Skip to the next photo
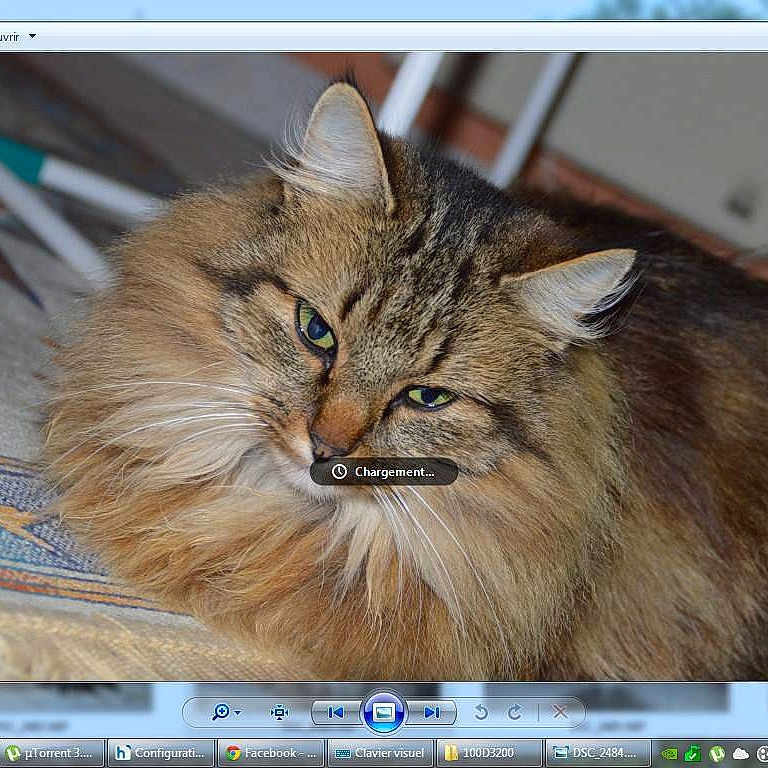Image resolution: width=768 pixels, height=768 pixels. 432,712
